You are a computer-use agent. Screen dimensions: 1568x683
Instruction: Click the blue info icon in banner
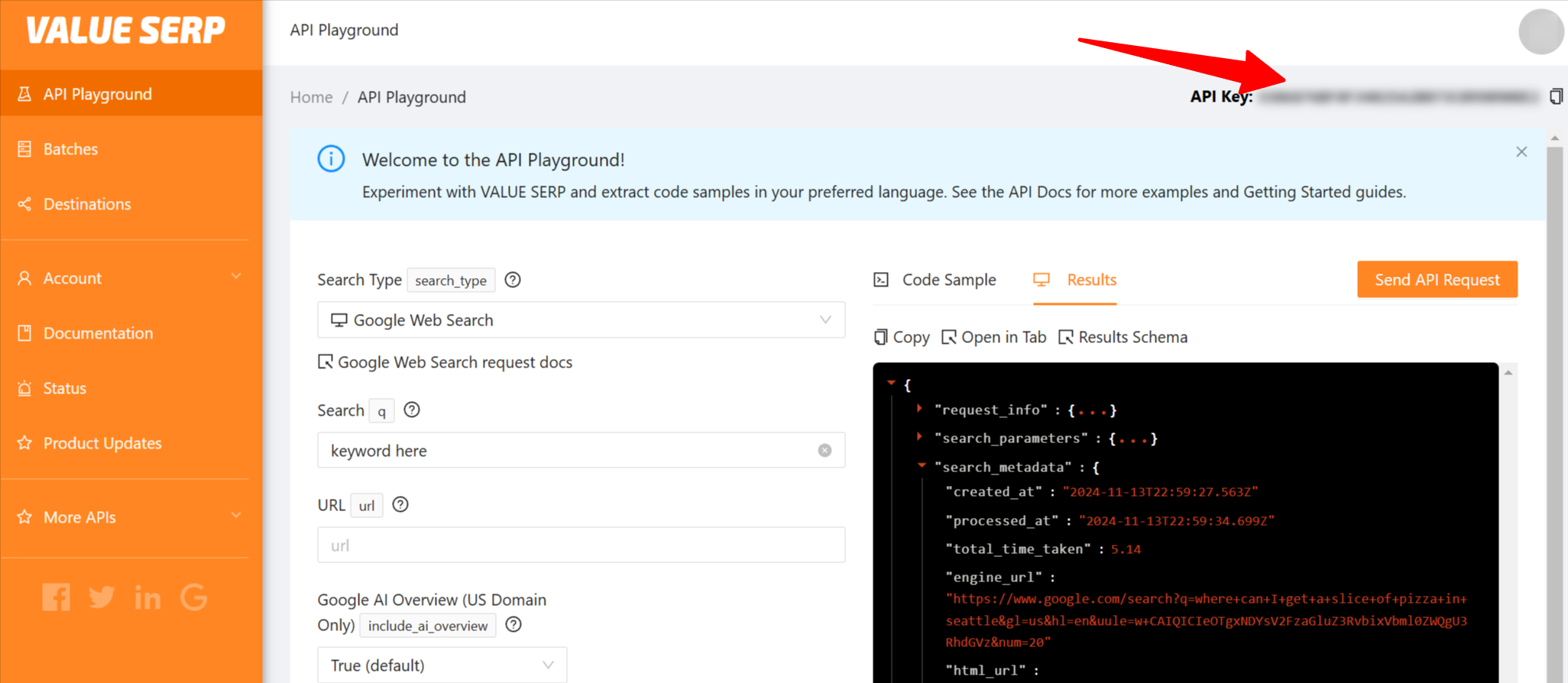click(x=331, y=159)
